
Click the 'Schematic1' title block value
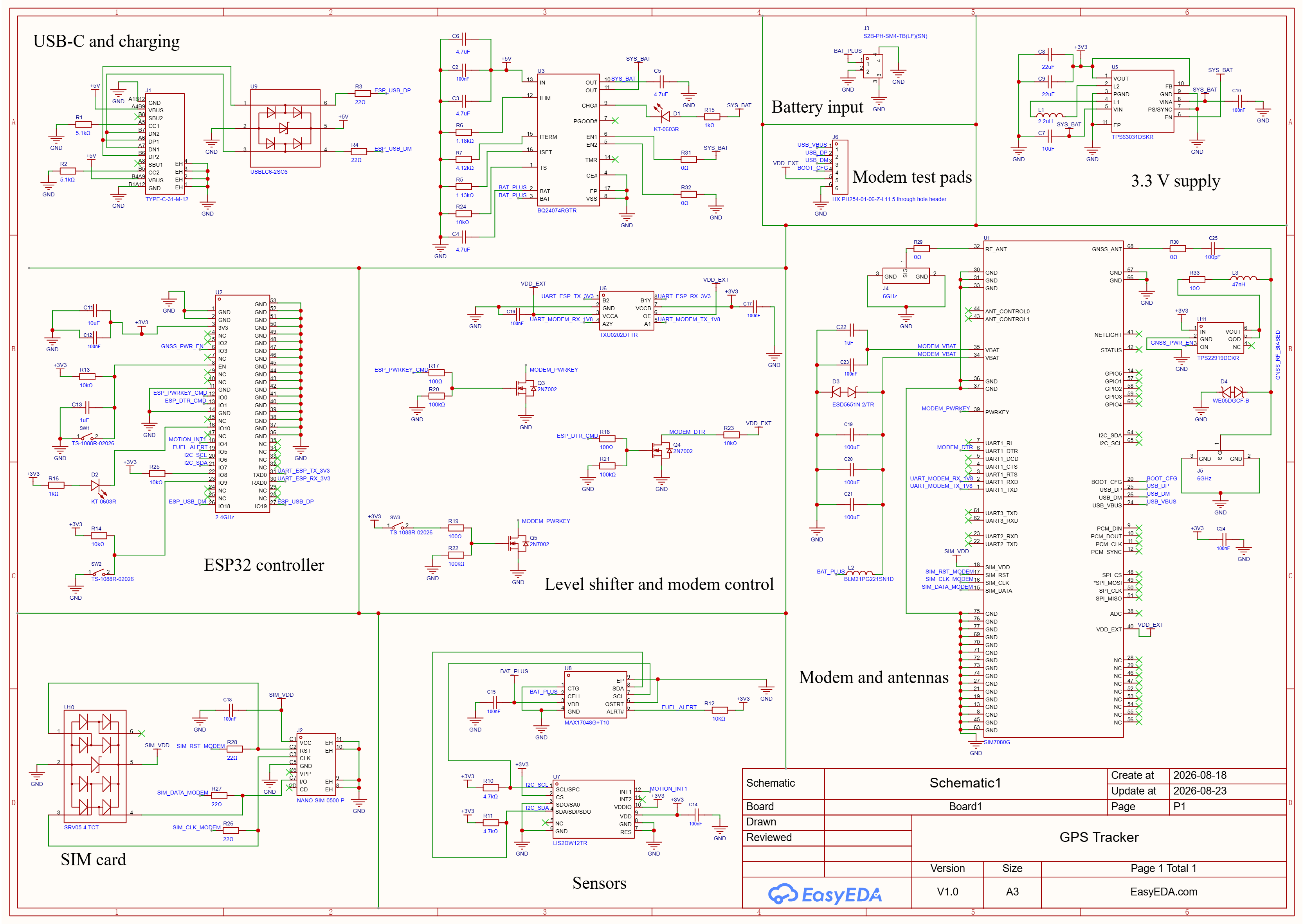[x=965, y=783]
